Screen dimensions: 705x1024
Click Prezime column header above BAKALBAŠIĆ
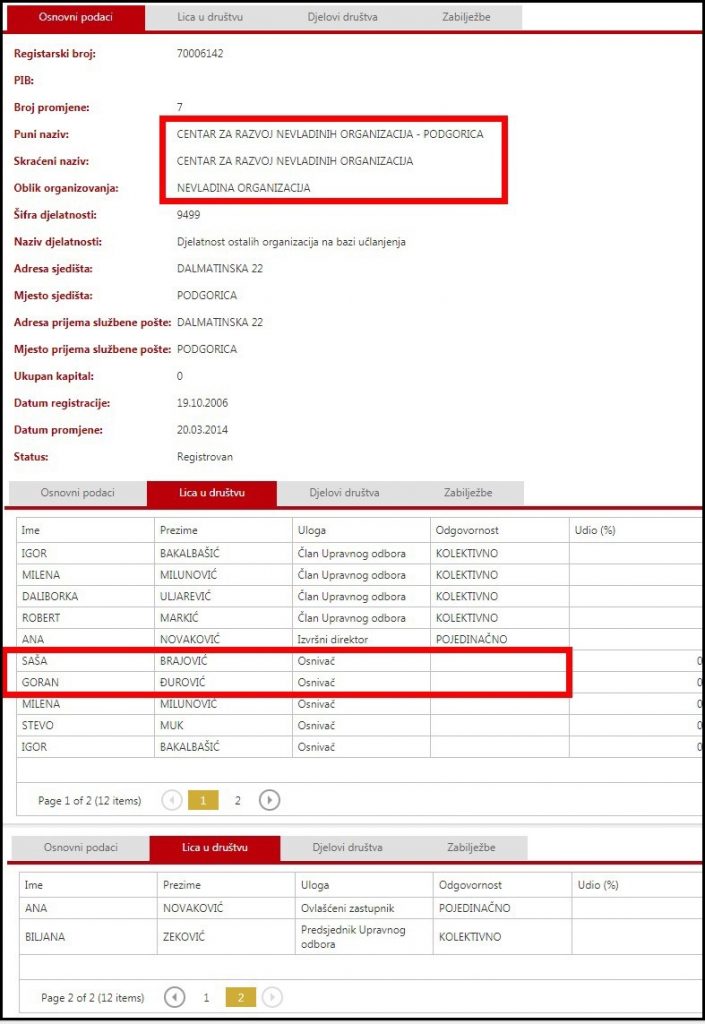(x=223, y=530)
